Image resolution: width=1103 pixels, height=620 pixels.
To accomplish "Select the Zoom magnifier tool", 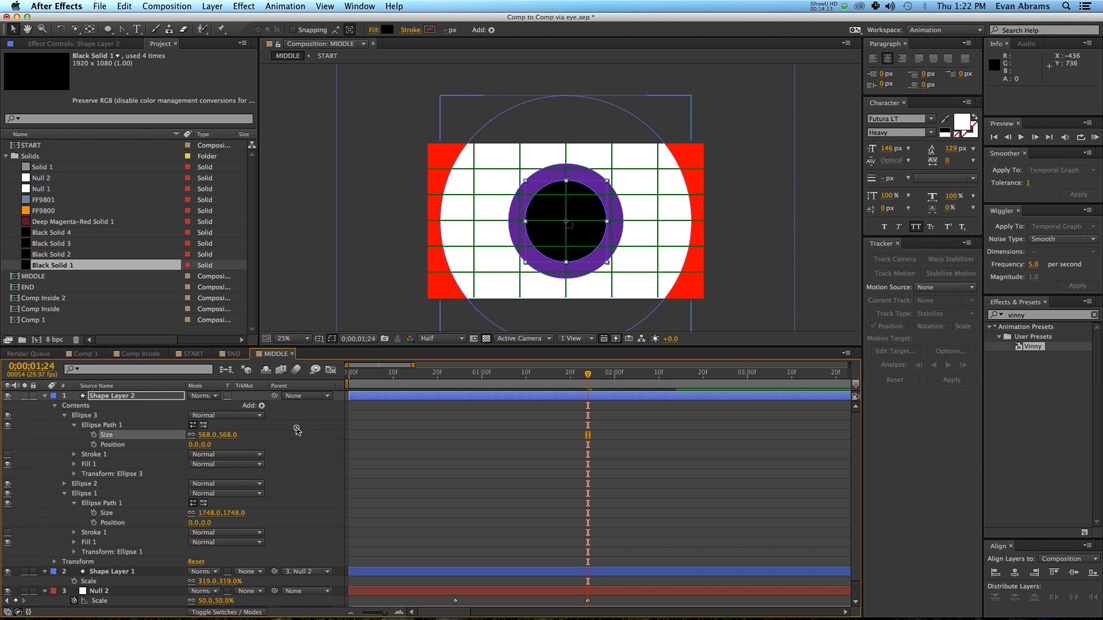I will (42, 30).
